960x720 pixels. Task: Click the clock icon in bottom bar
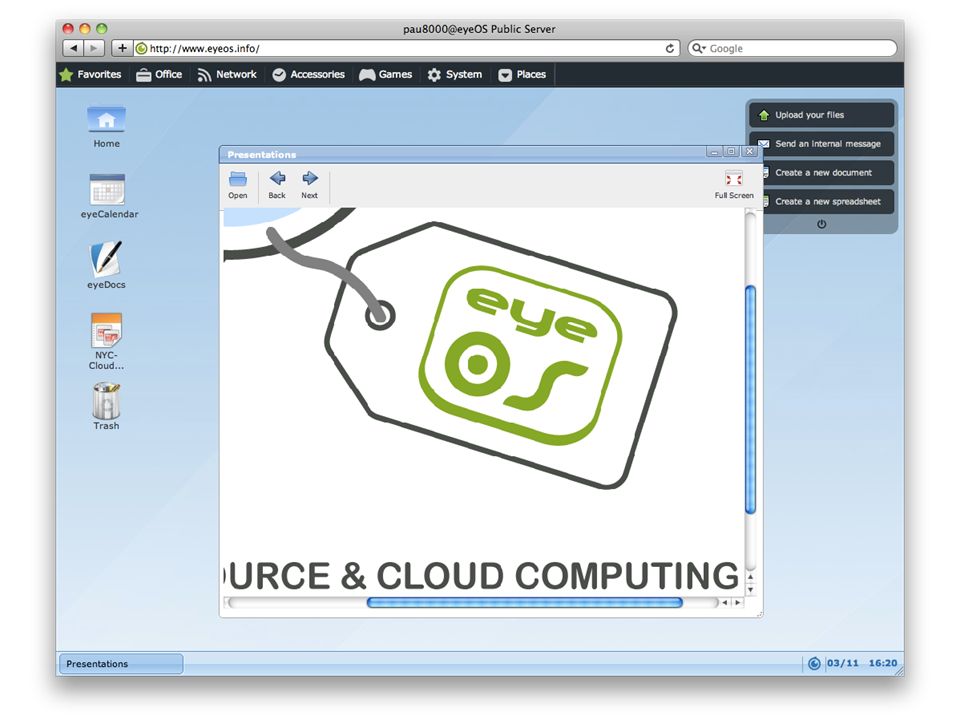[814, 664]
